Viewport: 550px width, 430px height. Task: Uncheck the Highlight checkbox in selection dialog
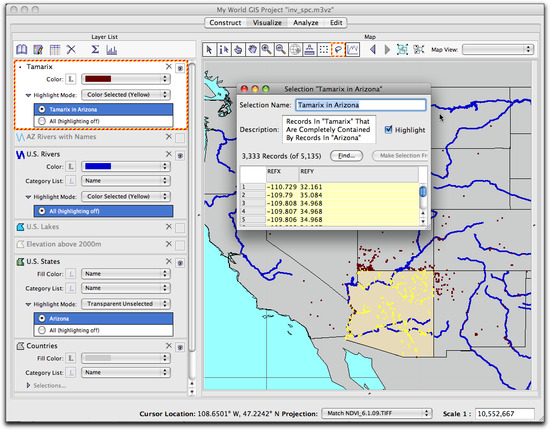click(x=388, y=129)
